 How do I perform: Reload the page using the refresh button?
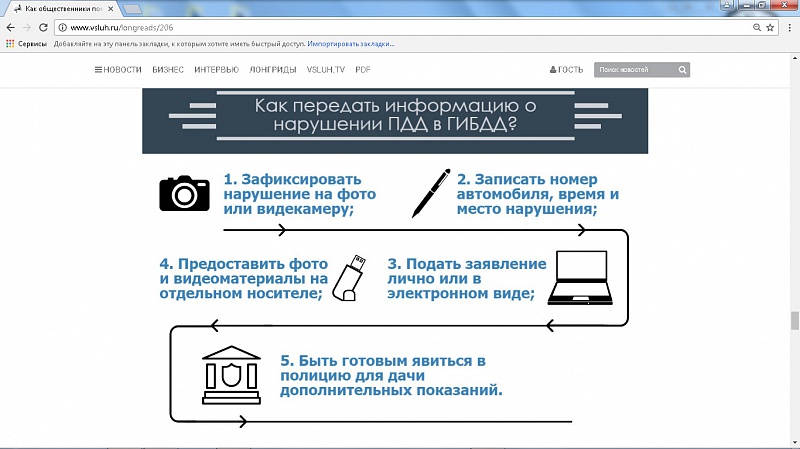coord(44,28)
